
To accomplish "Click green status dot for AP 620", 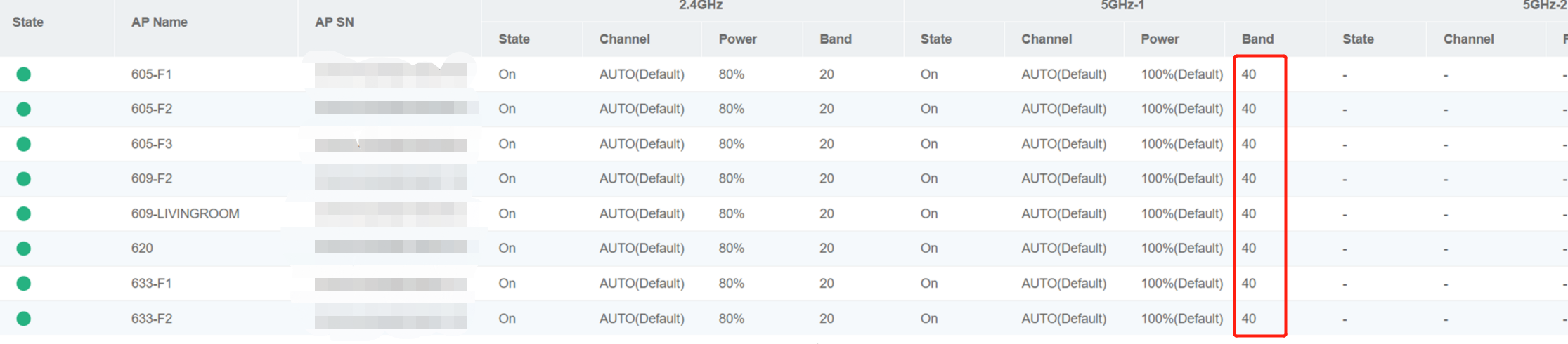I will point(23,249).
